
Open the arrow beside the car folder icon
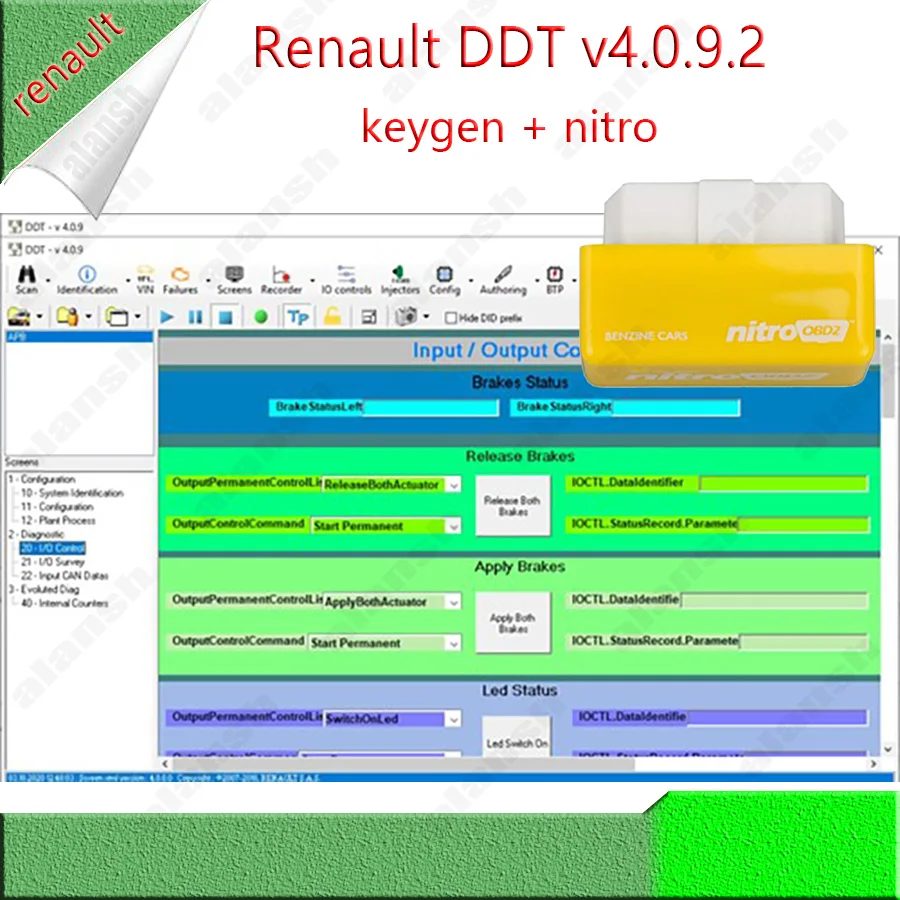[x=40, y=317]
